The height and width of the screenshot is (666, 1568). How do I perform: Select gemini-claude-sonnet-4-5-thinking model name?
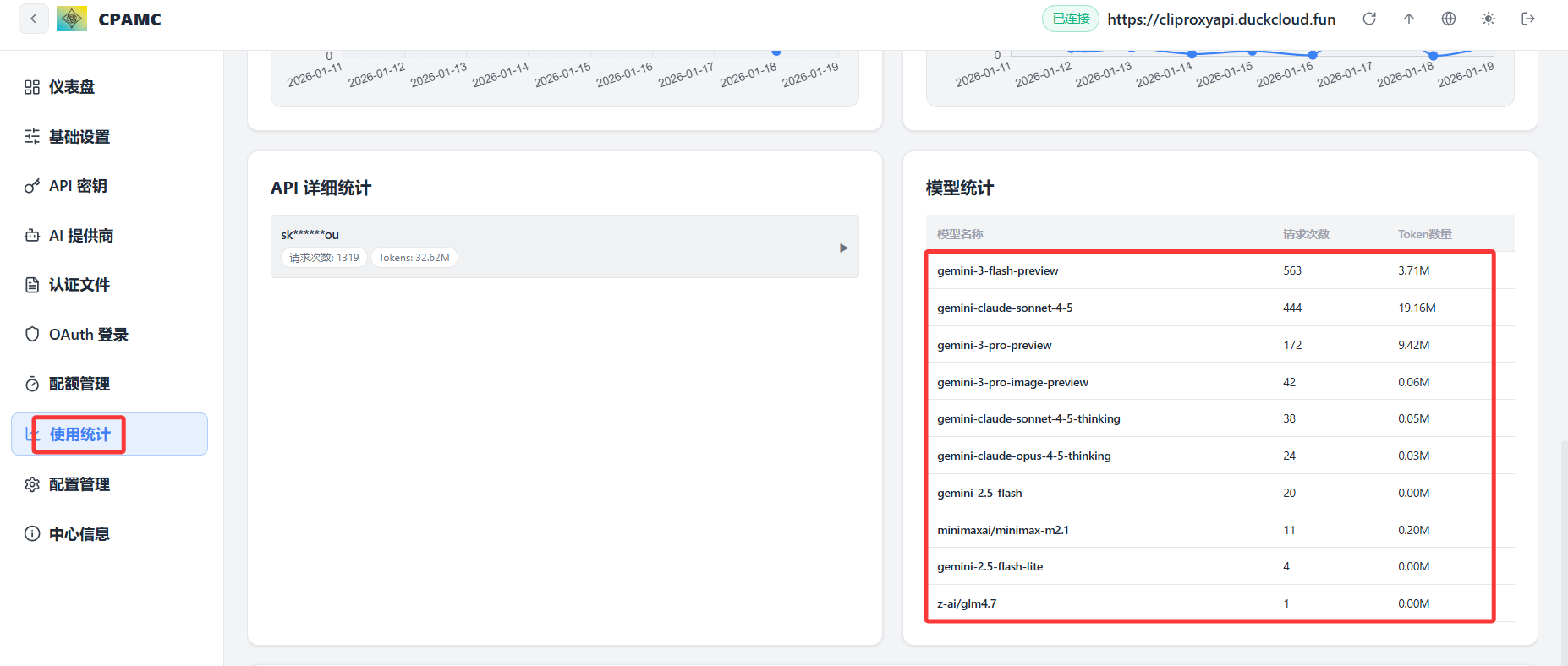coord(1028,418)
